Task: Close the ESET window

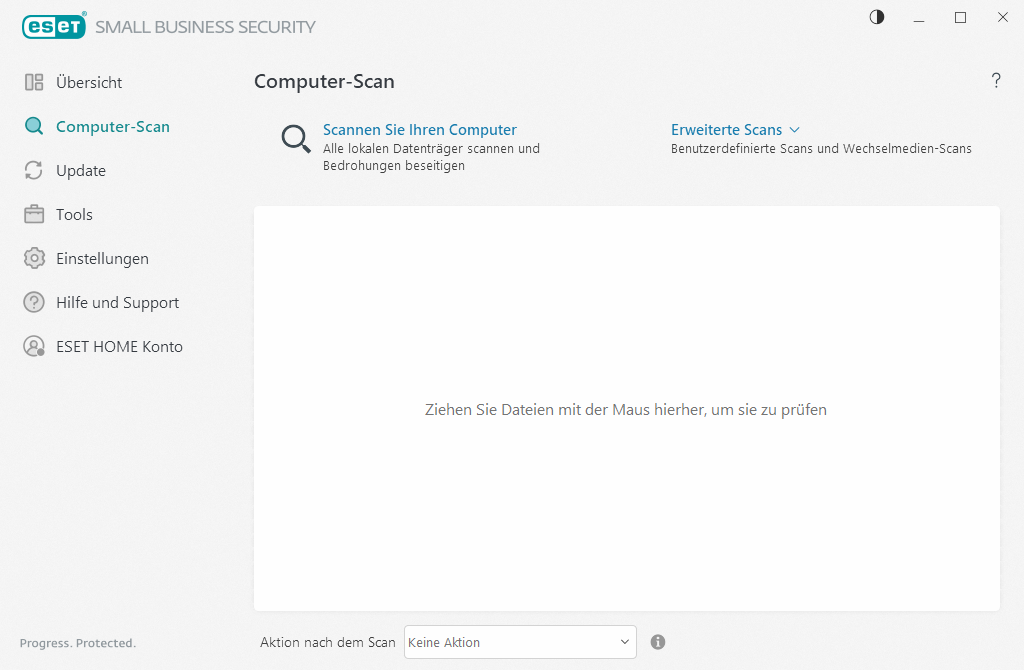Action: (1002, 18)
